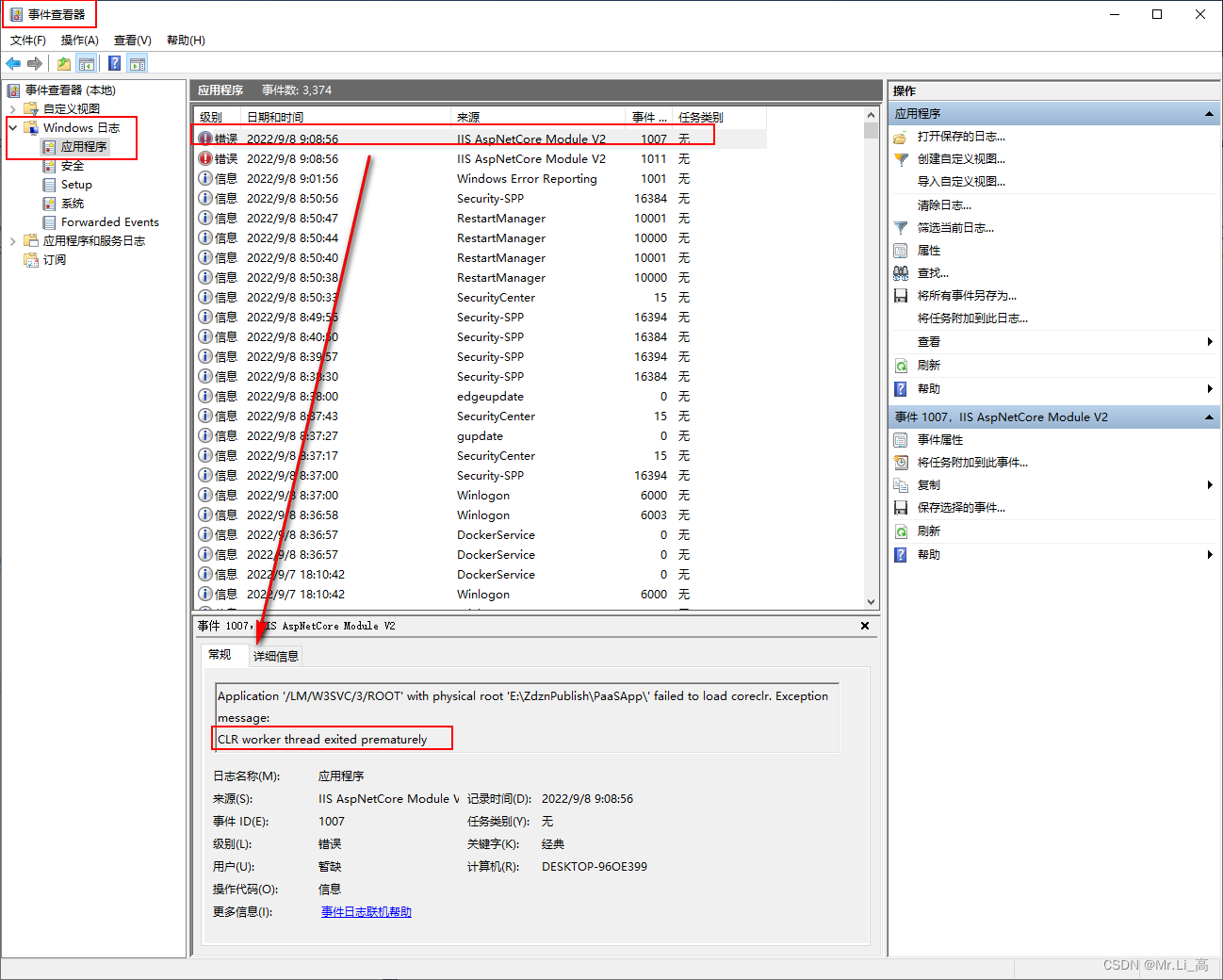The height and width of the screenshot is (980, 1223).
Task: Select the Winlogon 6003 event row
Action: [481, 515]
